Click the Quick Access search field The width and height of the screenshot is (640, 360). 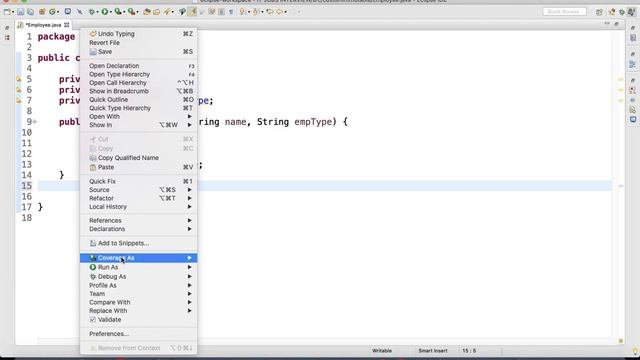coord(564,12)
